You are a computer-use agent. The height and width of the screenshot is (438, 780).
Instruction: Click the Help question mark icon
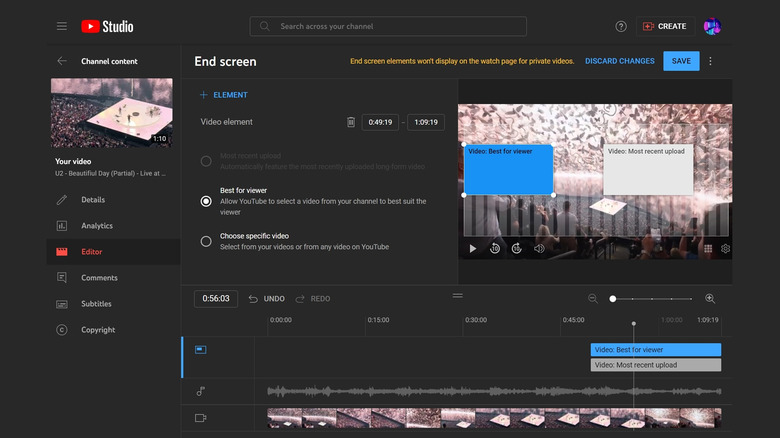click(621, 26)
